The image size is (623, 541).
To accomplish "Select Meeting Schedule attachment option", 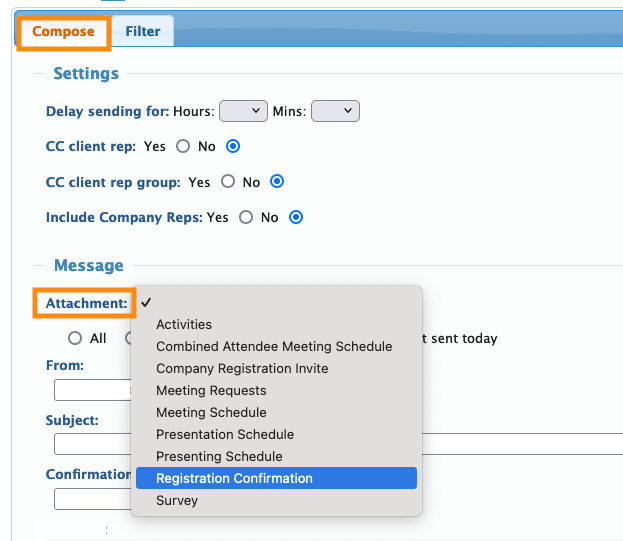I will pos(211,412).
